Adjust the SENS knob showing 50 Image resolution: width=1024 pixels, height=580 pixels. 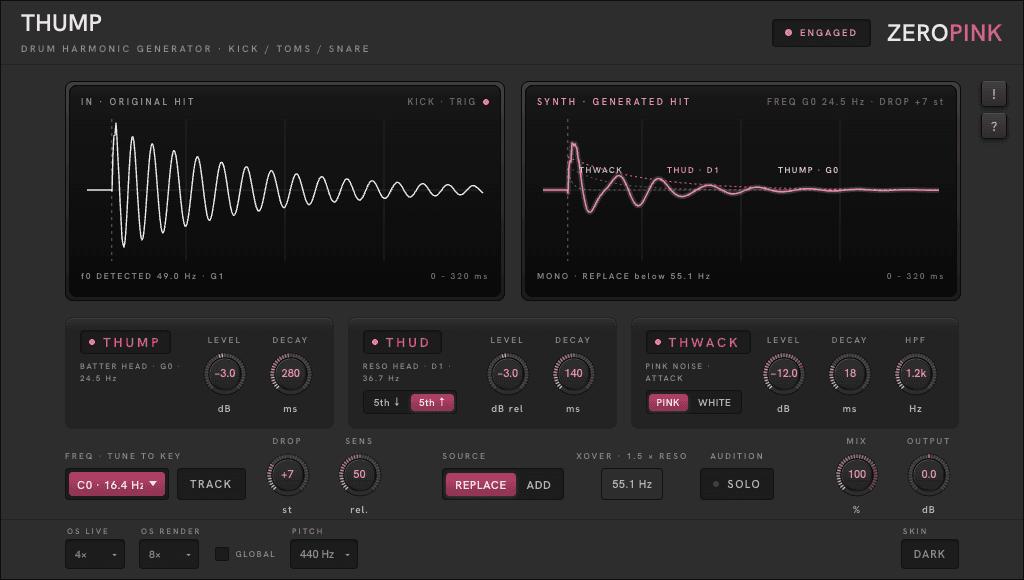(x=359, y=475)
